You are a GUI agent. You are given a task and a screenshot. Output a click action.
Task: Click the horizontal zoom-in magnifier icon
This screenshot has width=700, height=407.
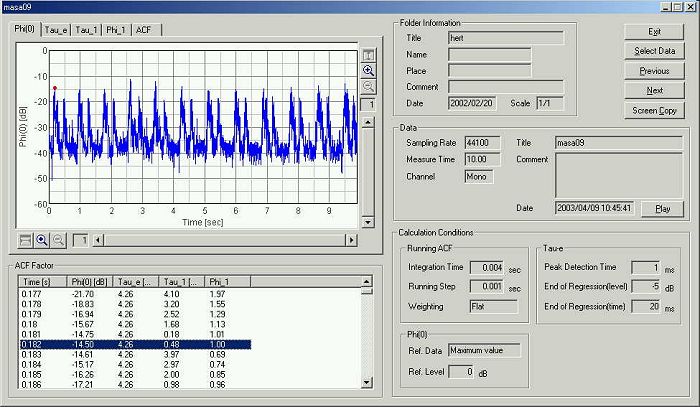42,240
